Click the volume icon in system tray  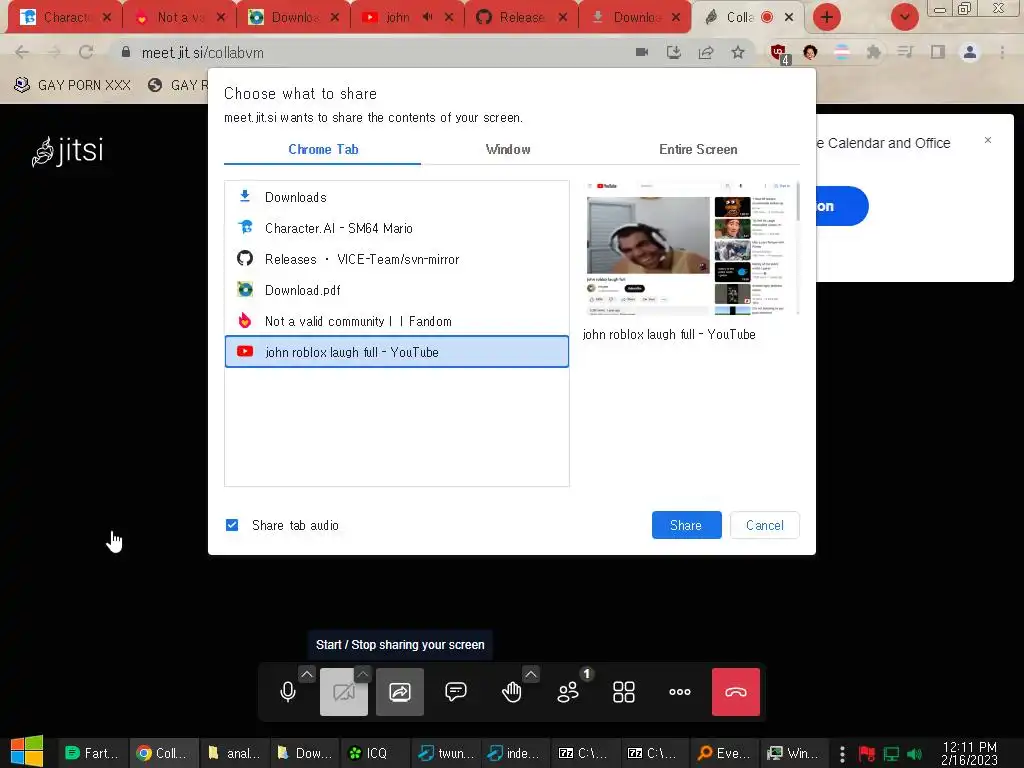point(914,754)
